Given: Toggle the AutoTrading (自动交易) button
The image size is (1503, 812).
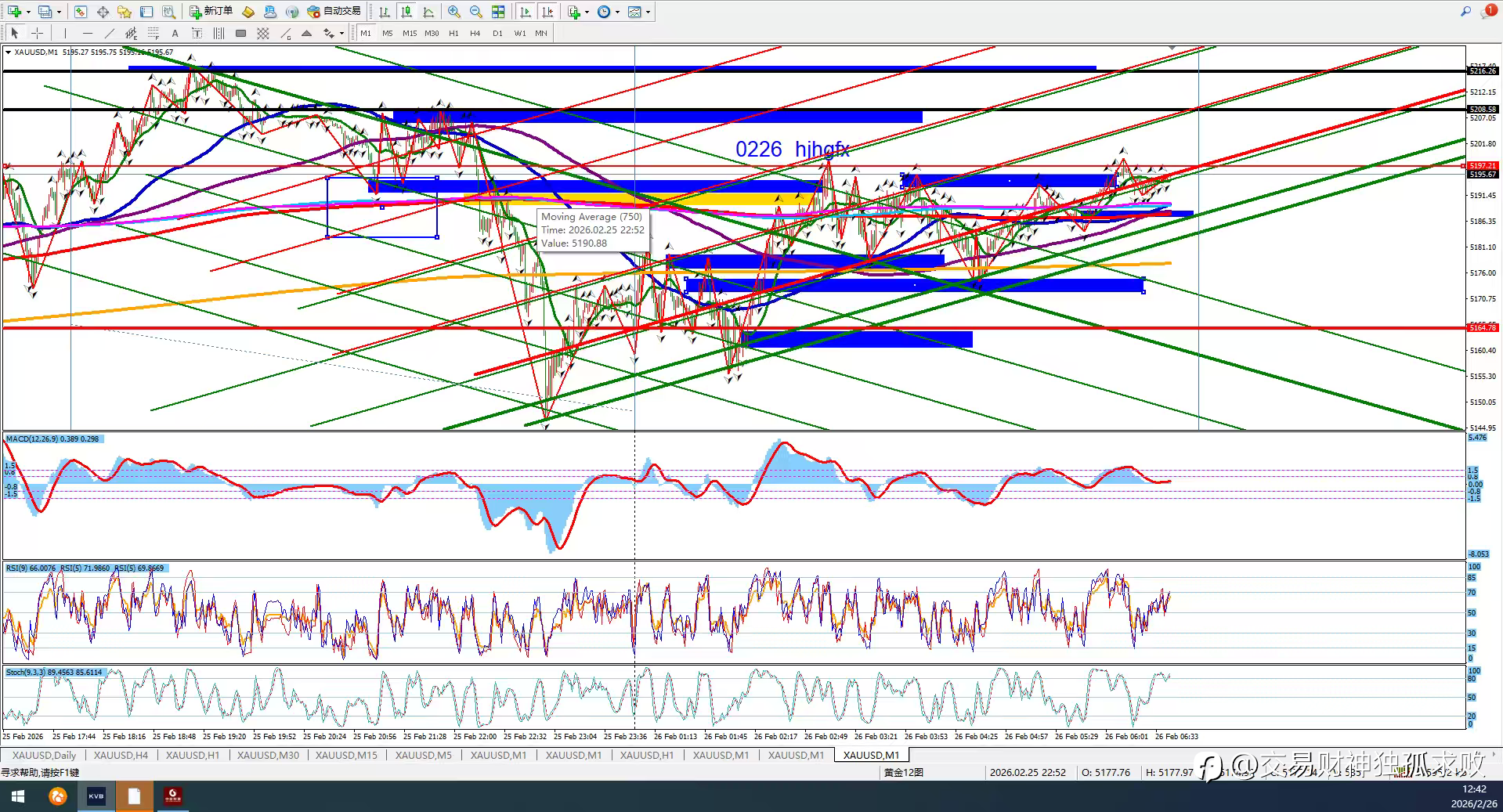Looking at the screenshot, I should pyautogui.click(x=334, y=11).
